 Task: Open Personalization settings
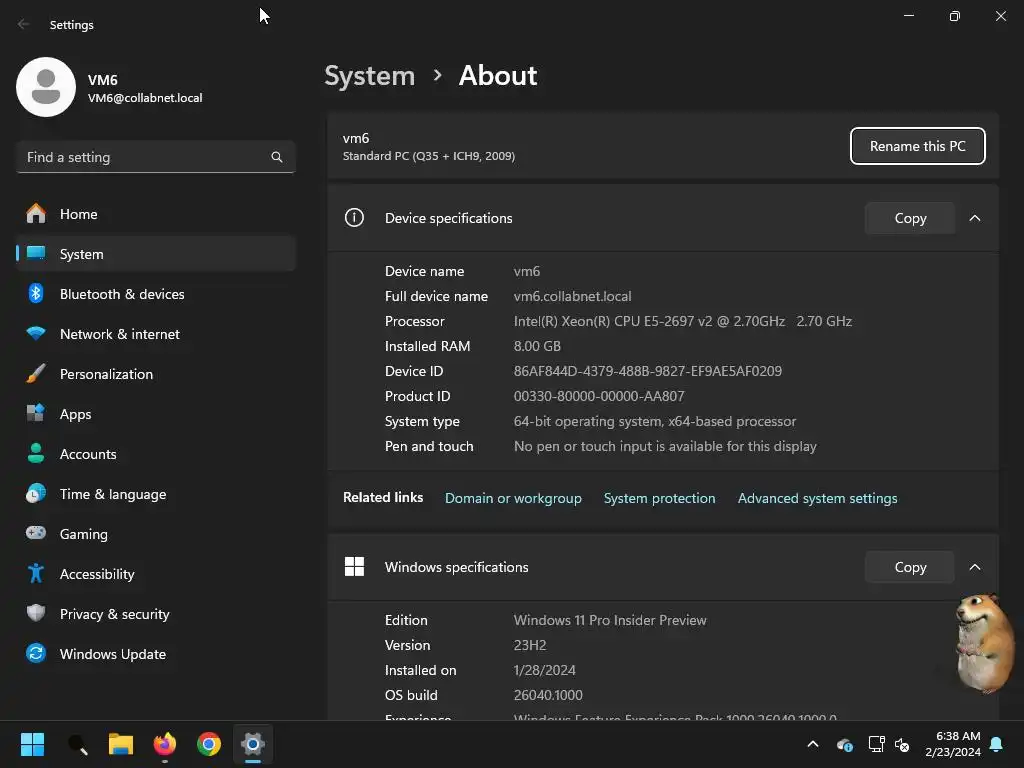tap(155, 374)
